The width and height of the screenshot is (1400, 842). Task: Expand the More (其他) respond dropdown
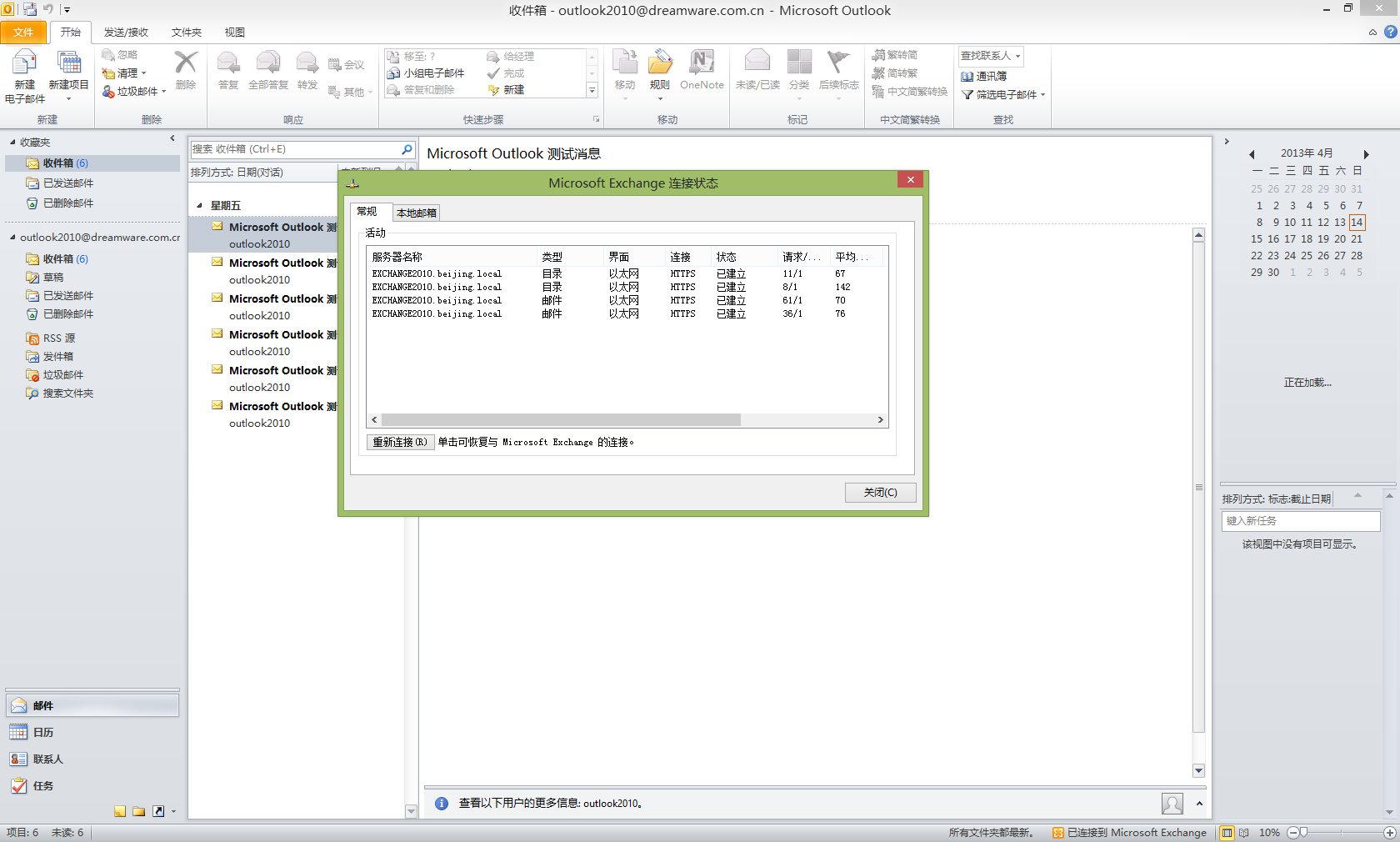click(x=370, y=93)
